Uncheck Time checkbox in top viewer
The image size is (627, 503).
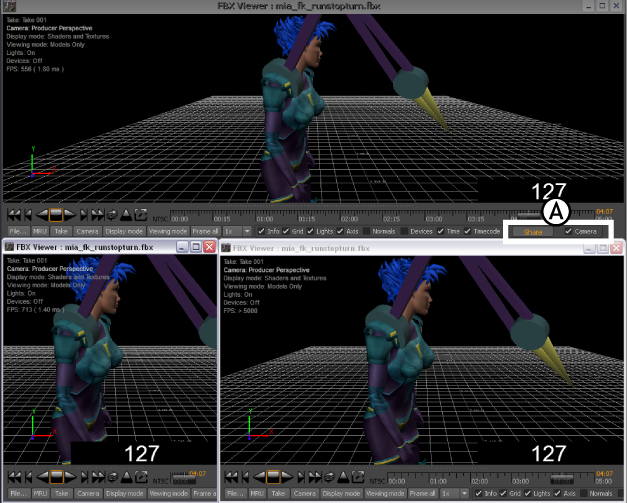441,231
